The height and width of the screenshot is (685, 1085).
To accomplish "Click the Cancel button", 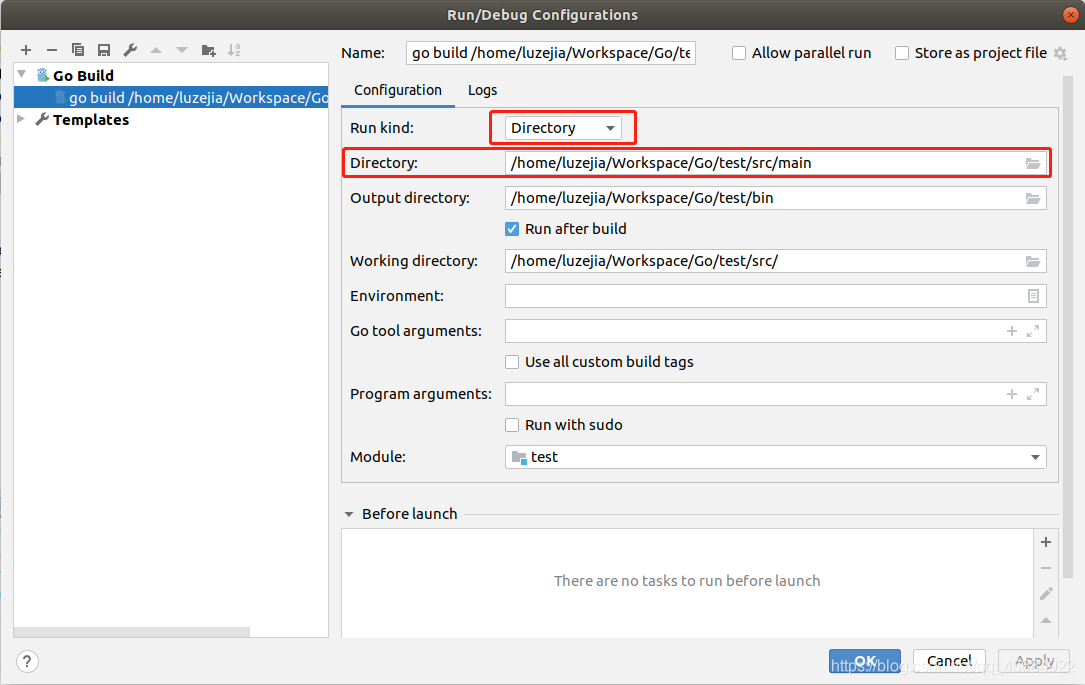I will point(949,661).
